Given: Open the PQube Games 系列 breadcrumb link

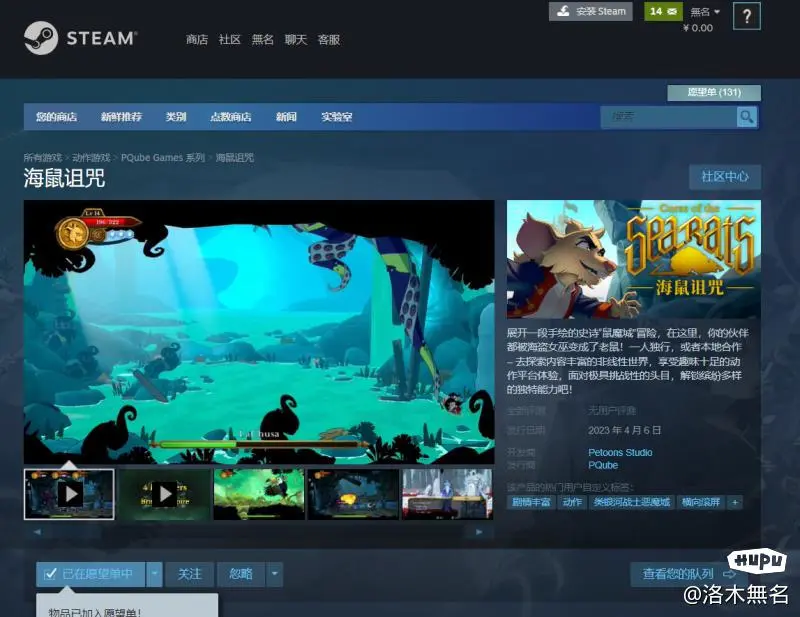Looking at the screenshot, I should click(x=163, y=157).
